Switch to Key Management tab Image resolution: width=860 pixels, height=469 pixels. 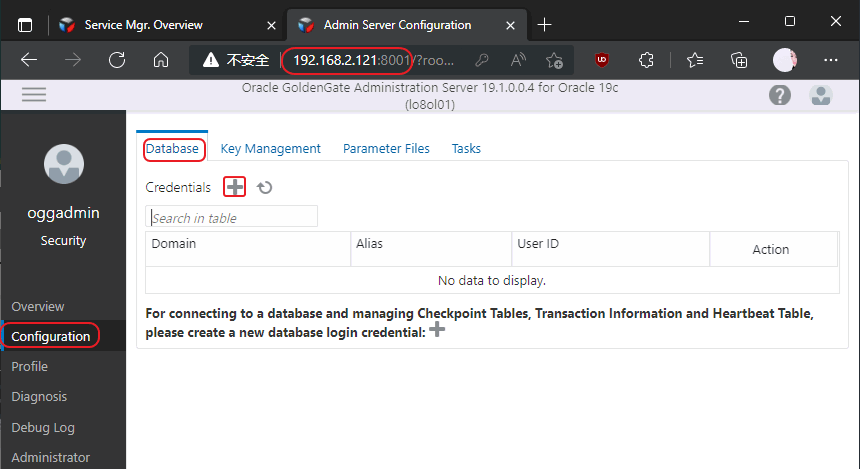tap(270, 148)
